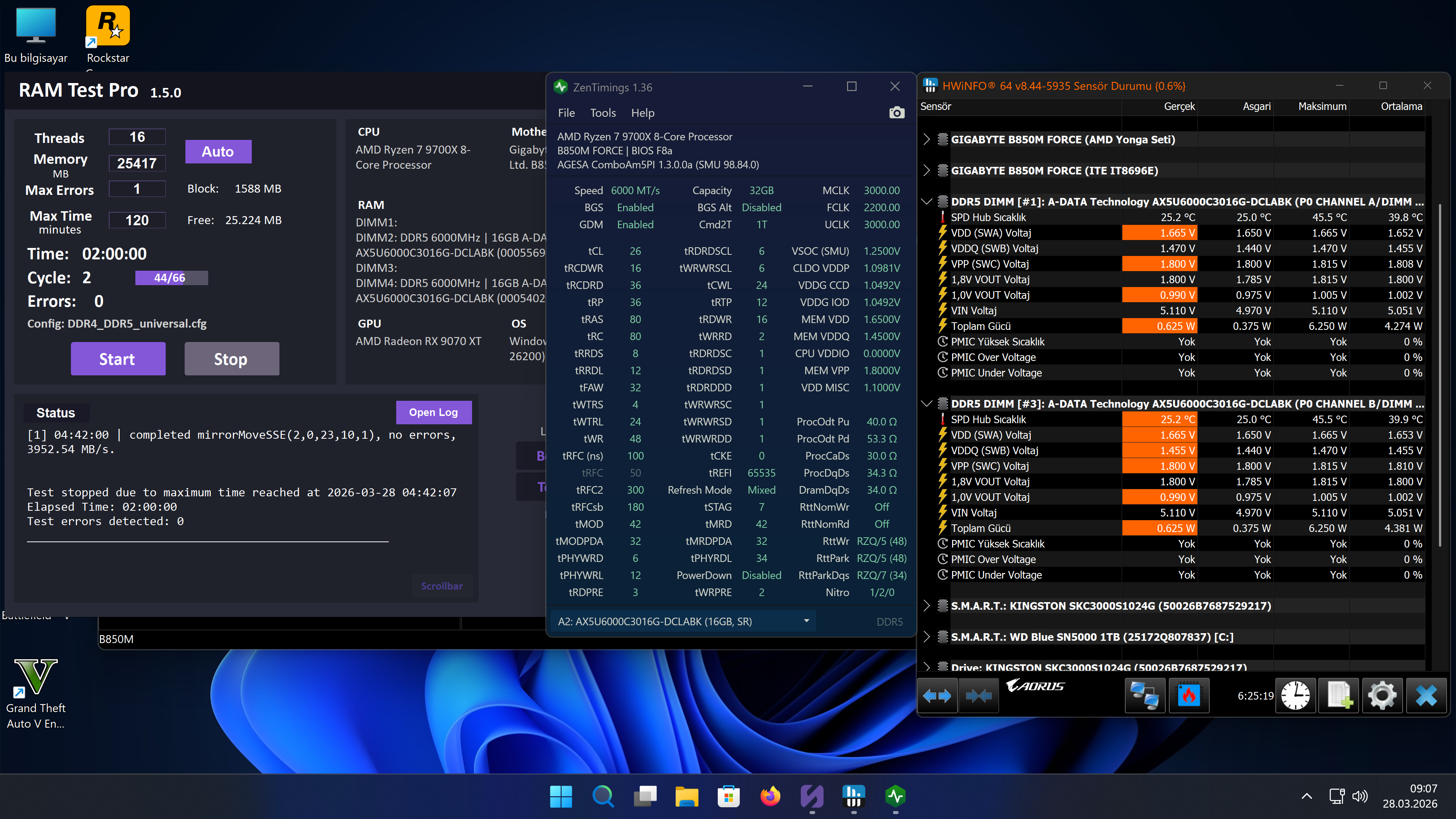
Task: Open ZenTimings File menu
Action: pos(566,113)
